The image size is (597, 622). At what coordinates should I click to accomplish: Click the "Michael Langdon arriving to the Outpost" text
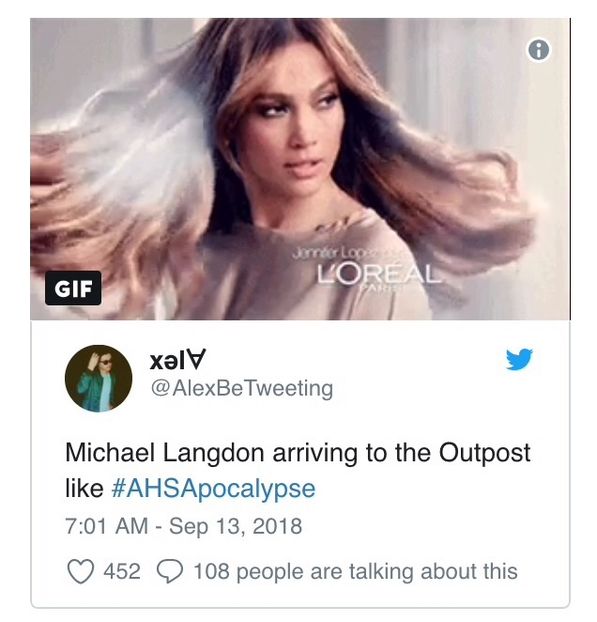[x=298, y=452]
